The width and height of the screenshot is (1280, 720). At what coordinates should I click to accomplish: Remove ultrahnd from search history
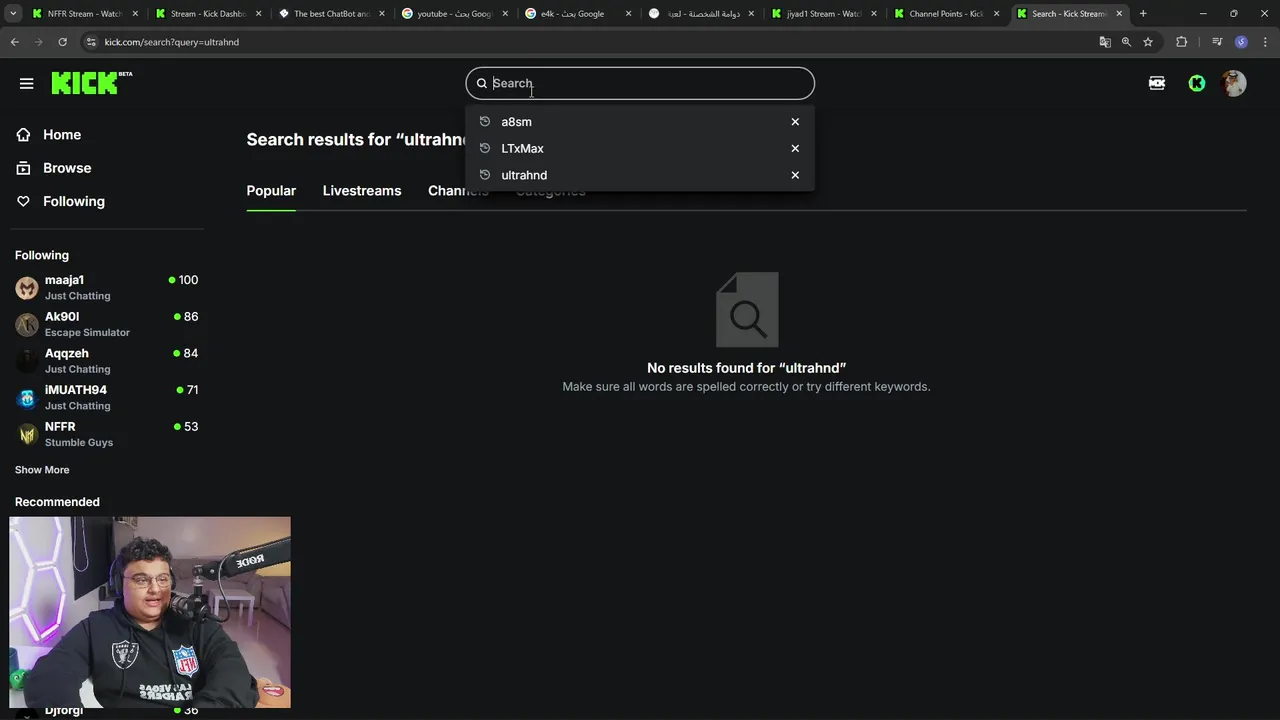click(x=795, y=175)
